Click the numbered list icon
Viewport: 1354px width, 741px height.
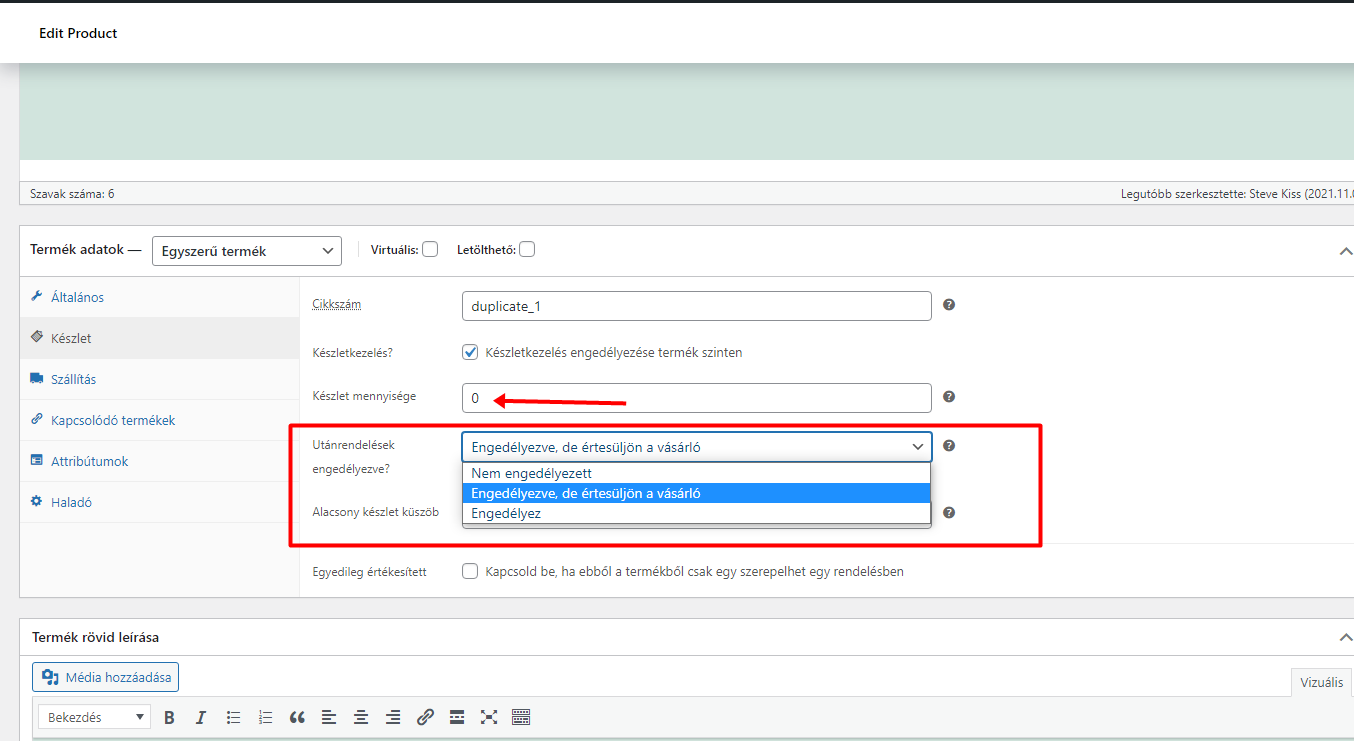coord(265,717)
